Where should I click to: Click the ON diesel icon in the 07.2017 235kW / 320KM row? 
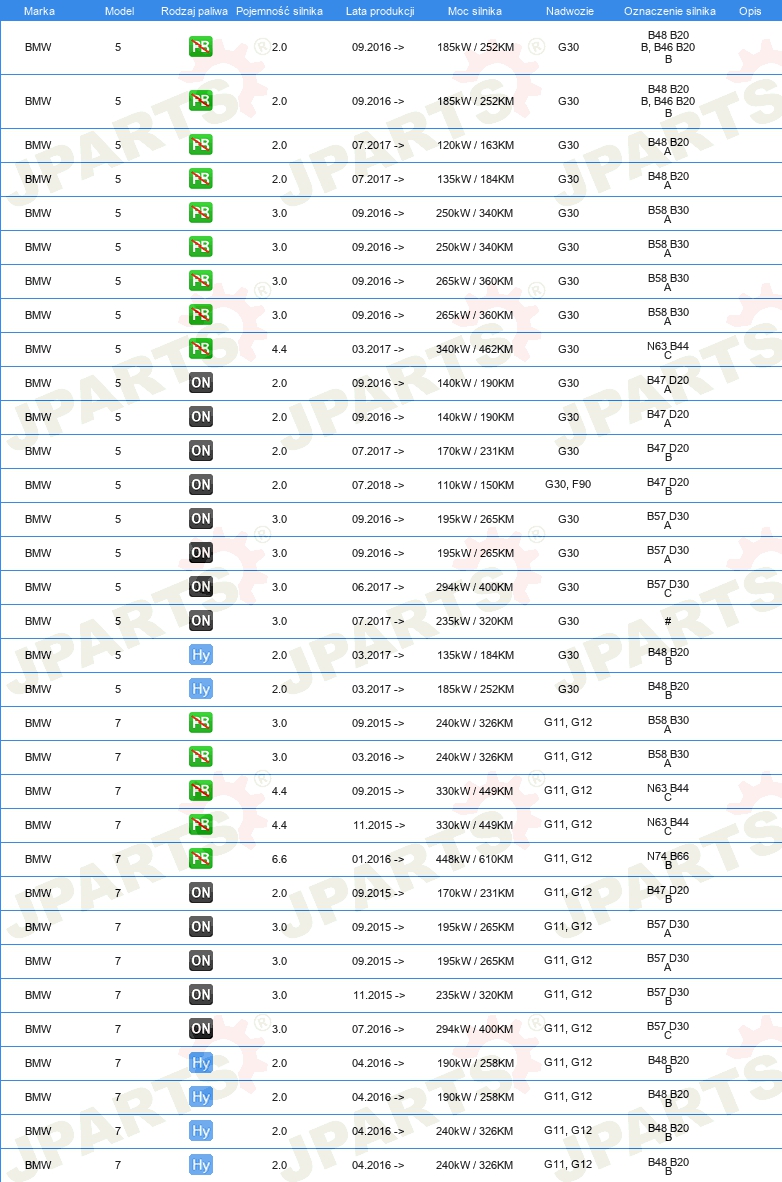click(201, 620)
